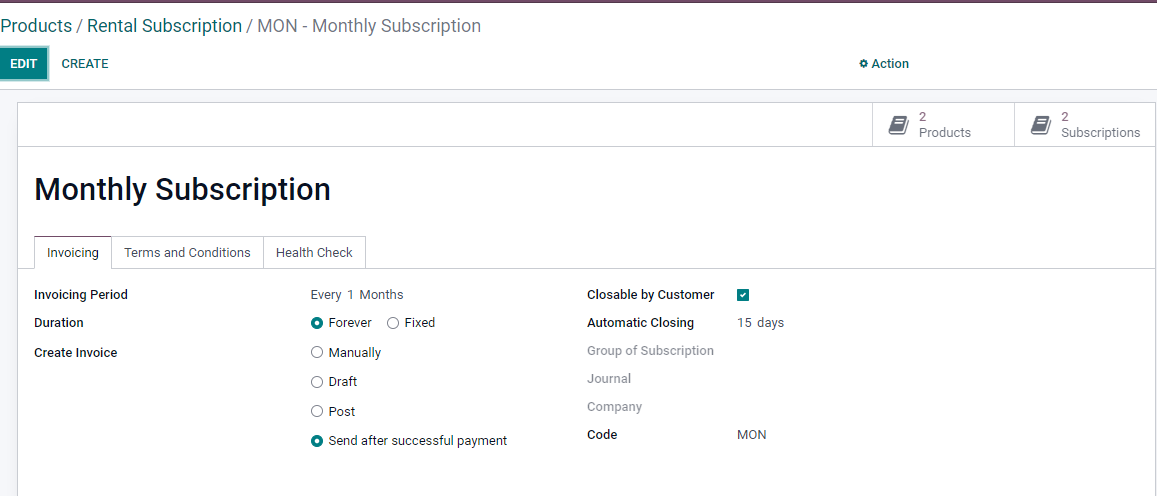Select the Forever duration radio button
This screenshot has width=1157, height=496.
317,323
